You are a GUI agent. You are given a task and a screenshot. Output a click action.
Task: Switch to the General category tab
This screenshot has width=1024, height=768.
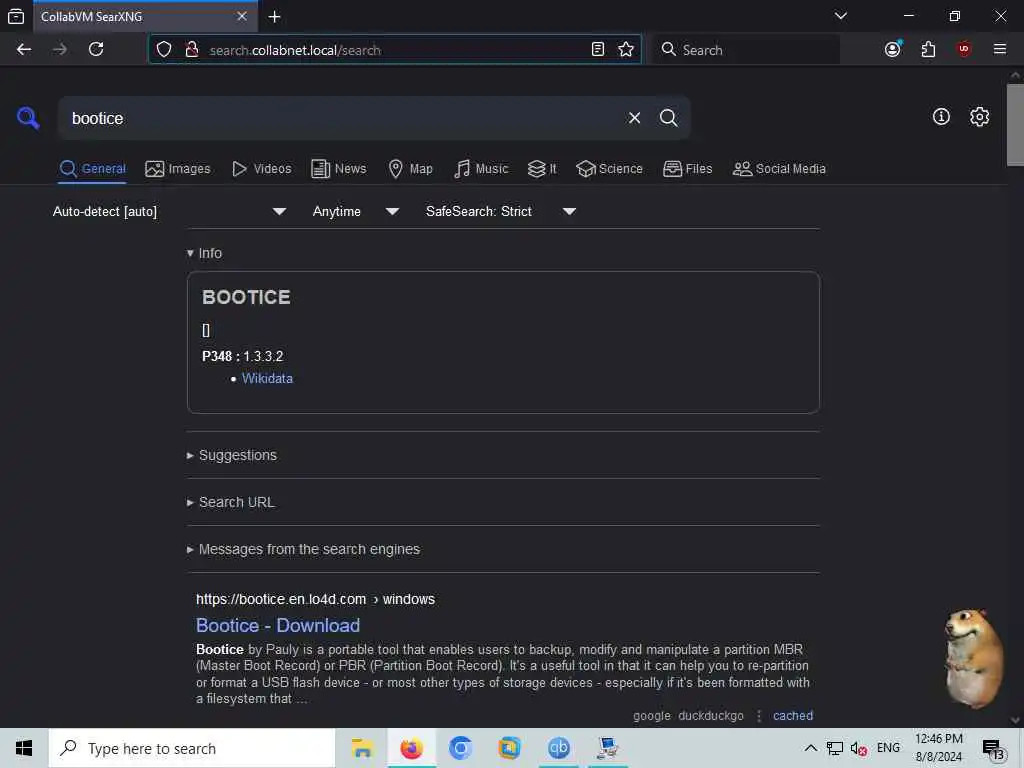pos(93,169)
